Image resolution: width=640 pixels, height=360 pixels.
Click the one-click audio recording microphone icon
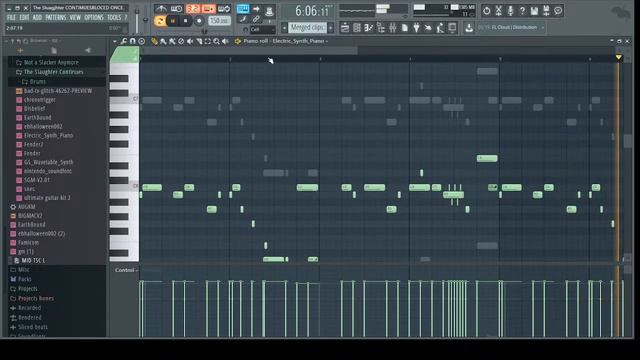pyautogui.click(x=510, y=11)
